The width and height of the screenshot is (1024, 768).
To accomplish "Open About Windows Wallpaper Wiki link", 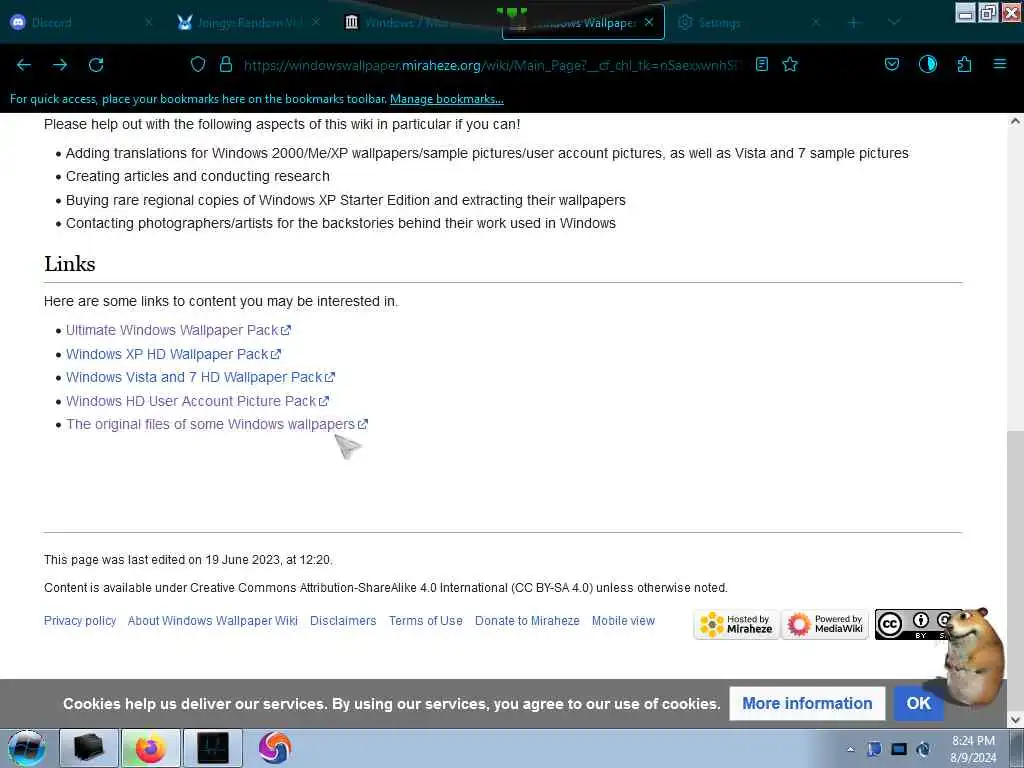I will point(213,621).
